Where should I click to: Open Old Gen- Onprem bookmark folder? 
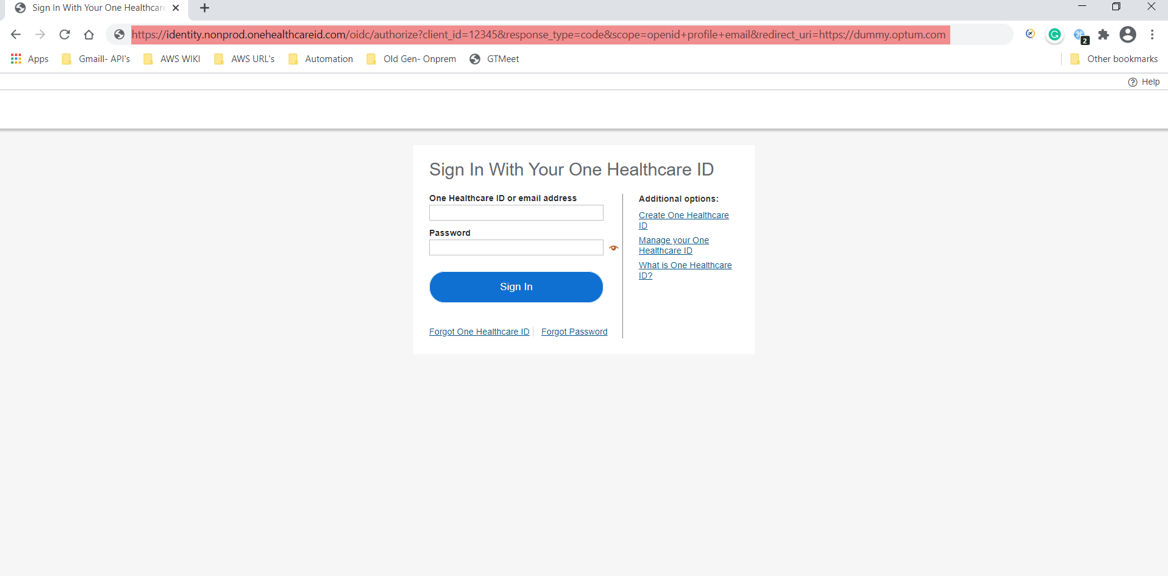click(411, 59)
